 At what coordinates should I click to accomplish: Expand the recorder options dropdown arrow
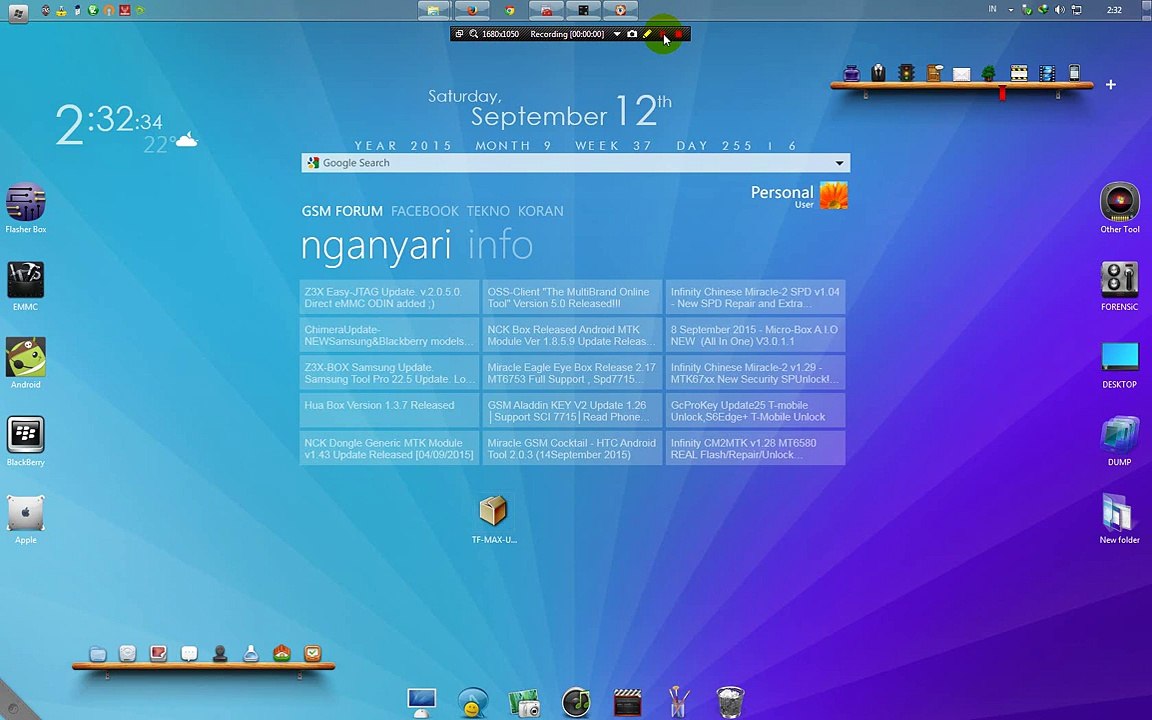[616, 34]
